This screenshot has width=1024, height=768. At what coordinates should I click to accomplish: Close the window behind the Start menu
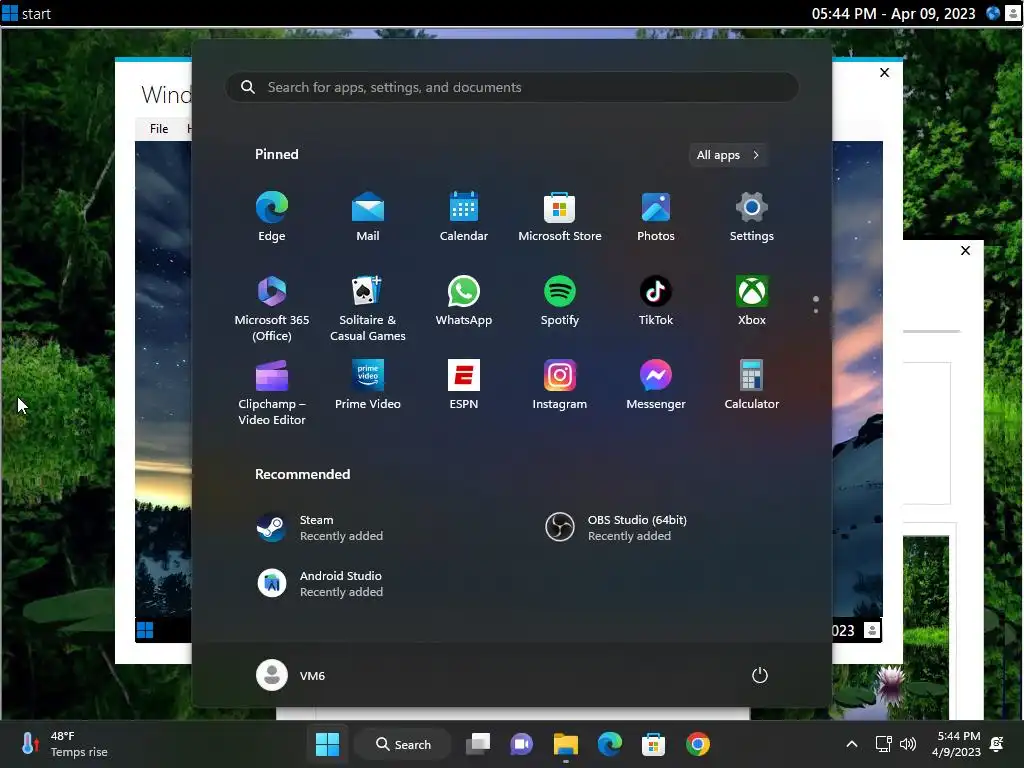pyautogui.click(x=884, y=72)
